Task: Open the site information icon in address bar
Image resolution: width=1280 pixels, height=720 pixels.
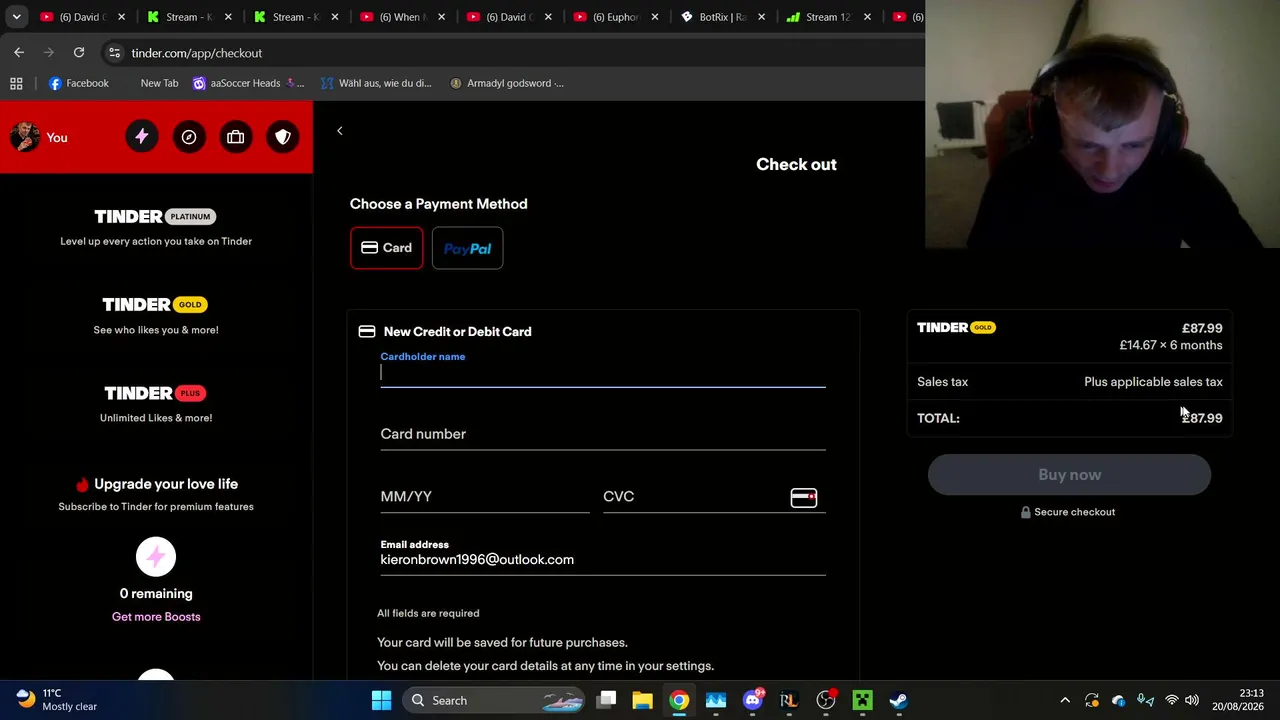Action: [114, 52]
